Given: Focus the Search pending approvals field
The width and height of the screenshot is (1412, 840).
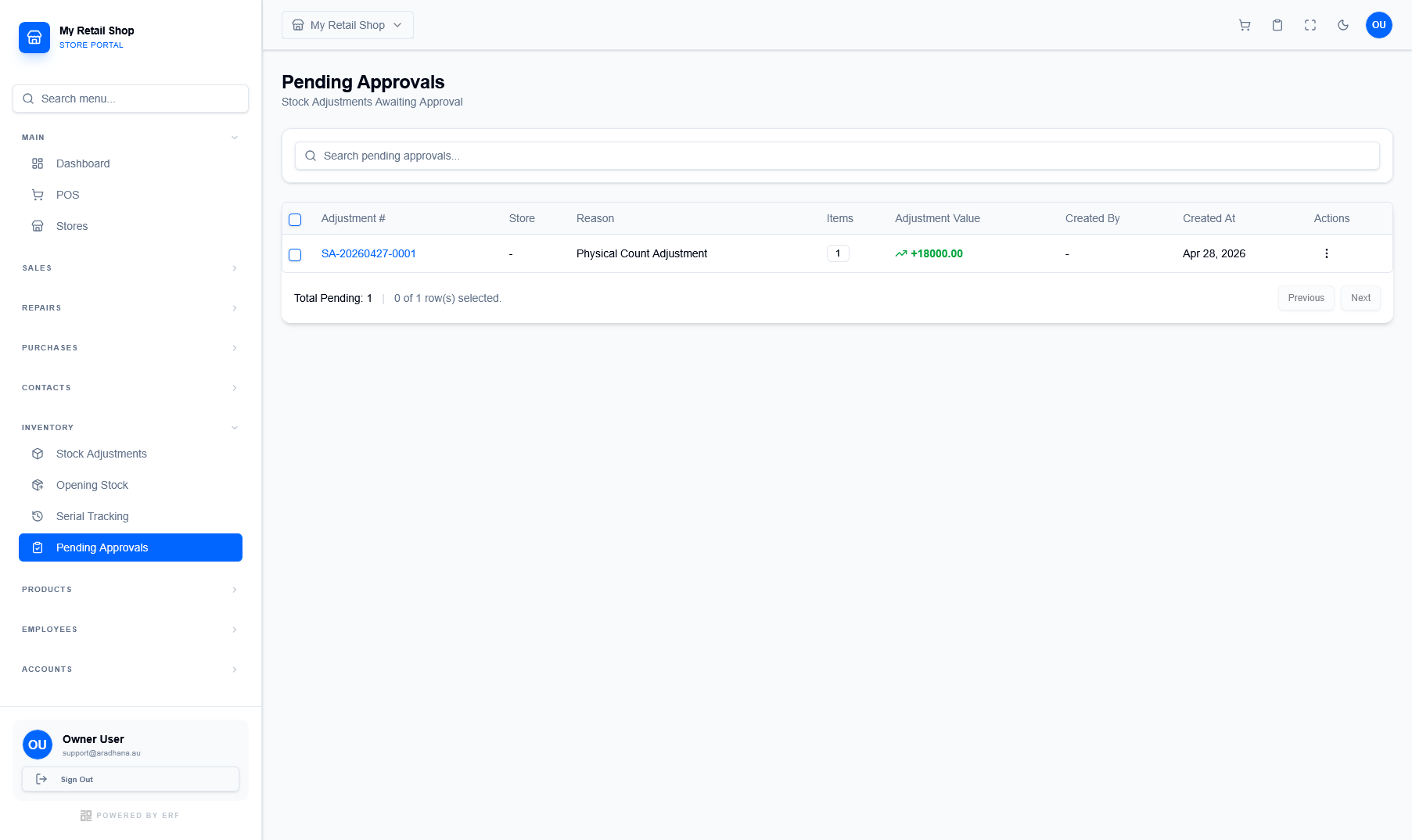Looking at the screenshot, I should point(837,156).
